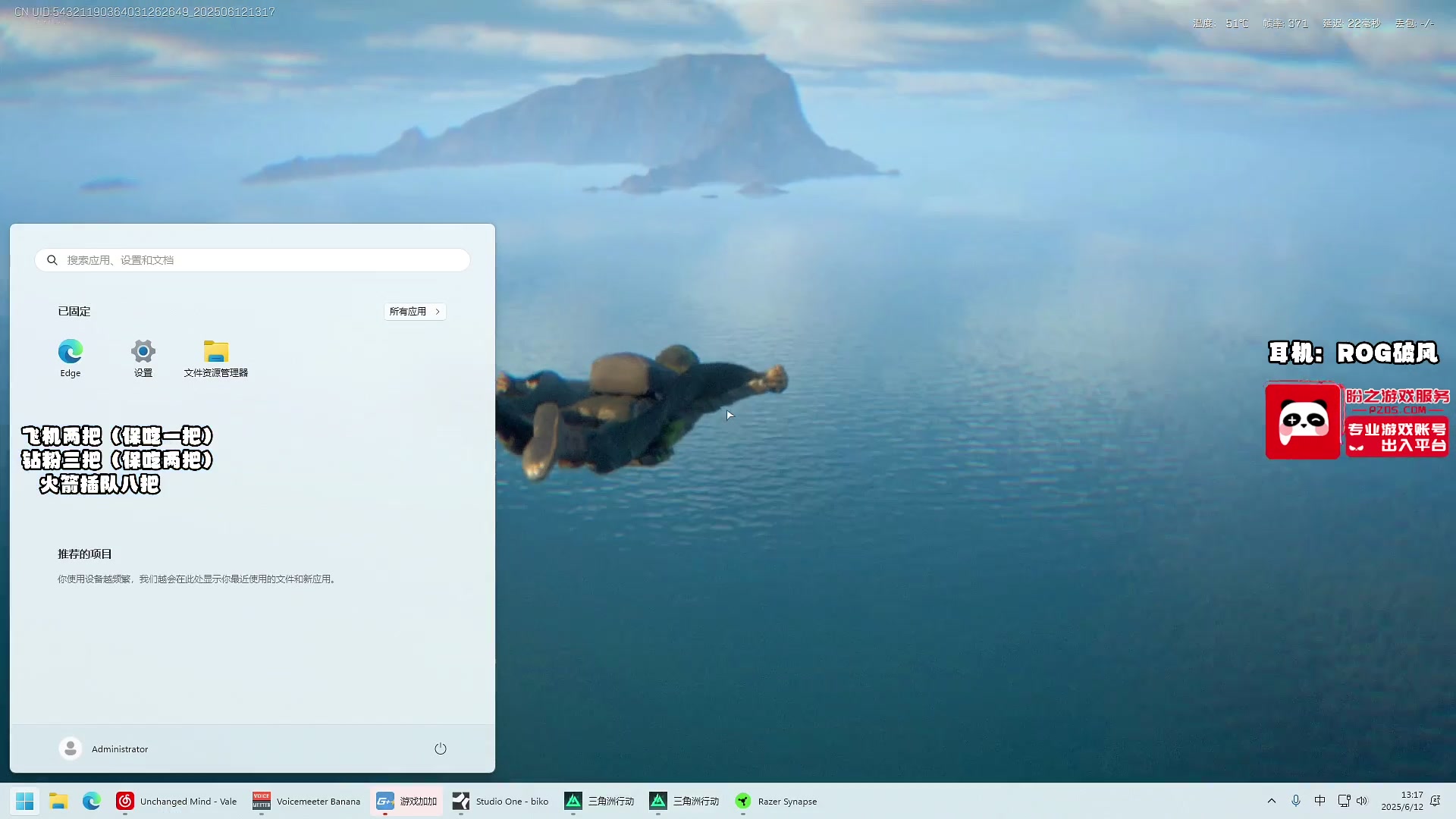The height and width of the screenshot is (819, 1456).
Task: Click the search magnifier icon
Action: pyautogui.click(x=52, y=260)
